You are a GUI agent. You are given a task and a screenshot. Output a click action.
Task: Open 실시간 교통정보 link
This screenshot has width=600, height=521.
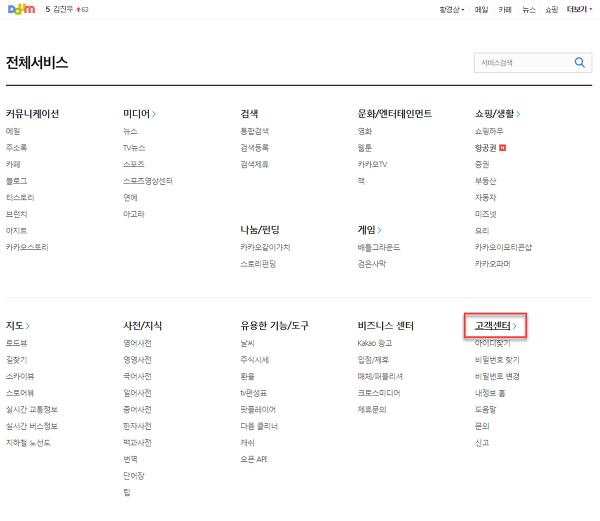[x=32, y=409]
